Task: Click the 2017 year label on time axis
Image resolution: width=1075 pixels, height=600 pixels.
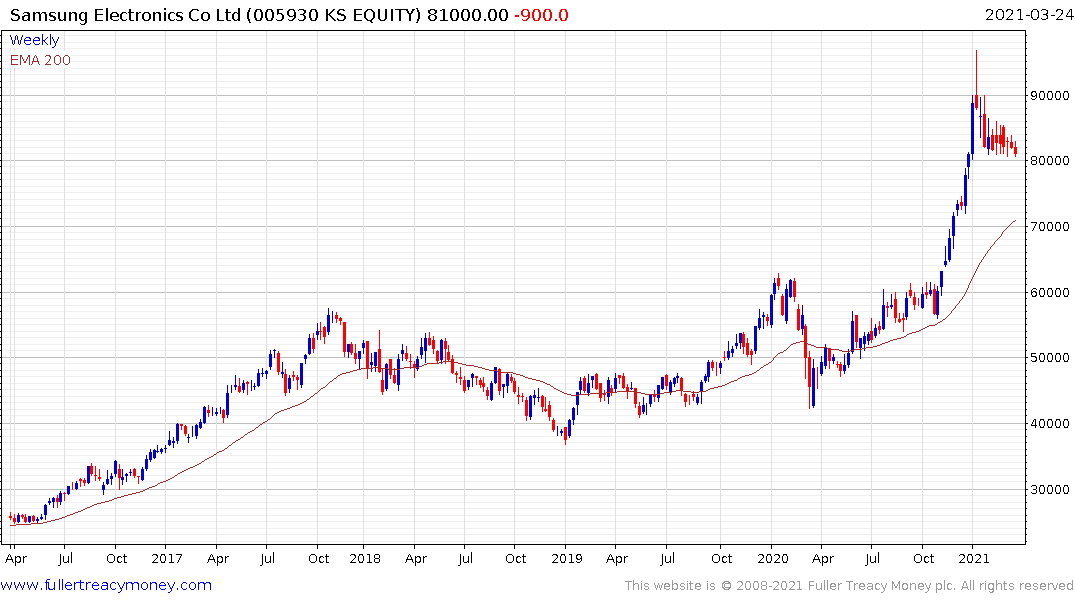Action: [167, 558]
